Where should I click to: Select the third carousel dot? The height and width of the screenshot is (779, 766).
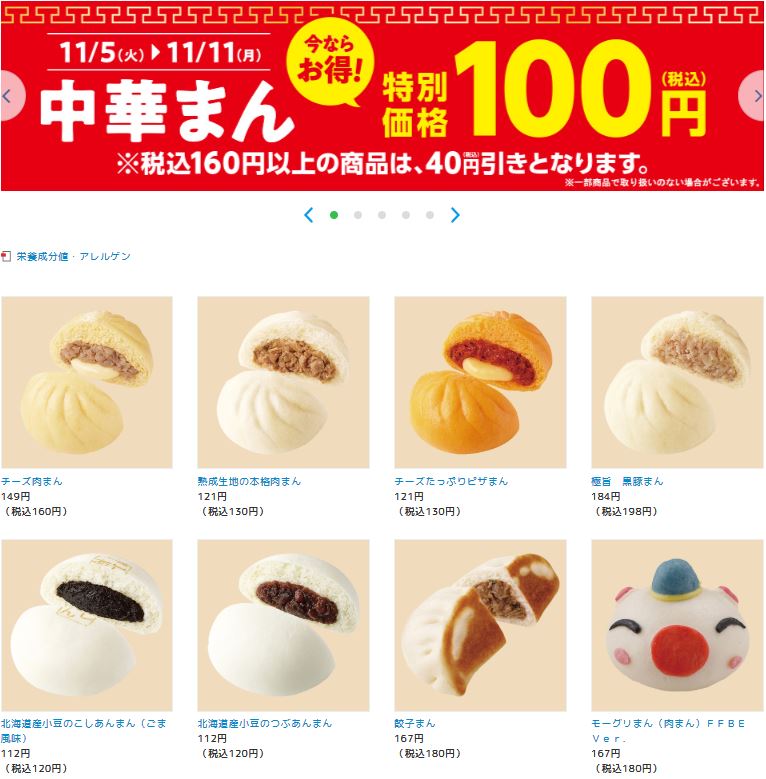(382, 215)
